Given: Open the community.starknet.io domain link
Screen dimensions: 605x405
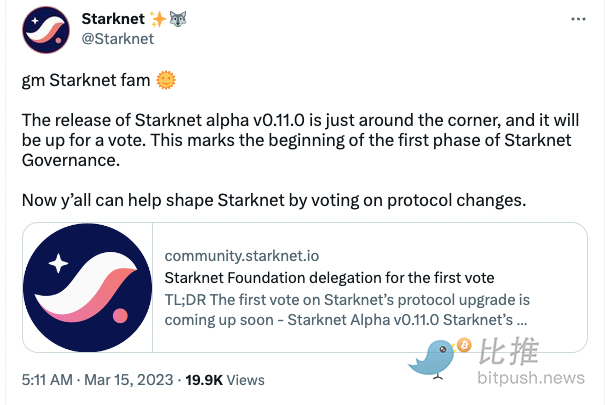Looking at the screenshot, I should pos(242,256).
